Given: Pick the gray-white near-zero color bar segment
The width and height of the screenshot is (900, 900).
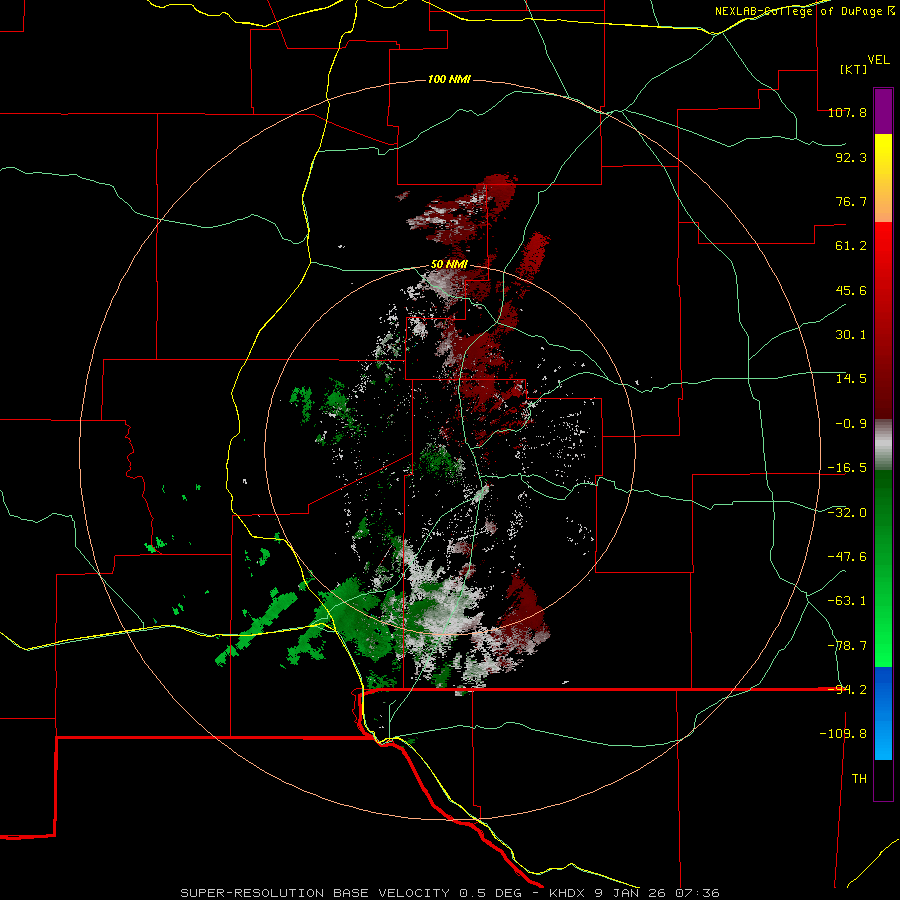Looking at the screenshot, I should tap(883, 445).
